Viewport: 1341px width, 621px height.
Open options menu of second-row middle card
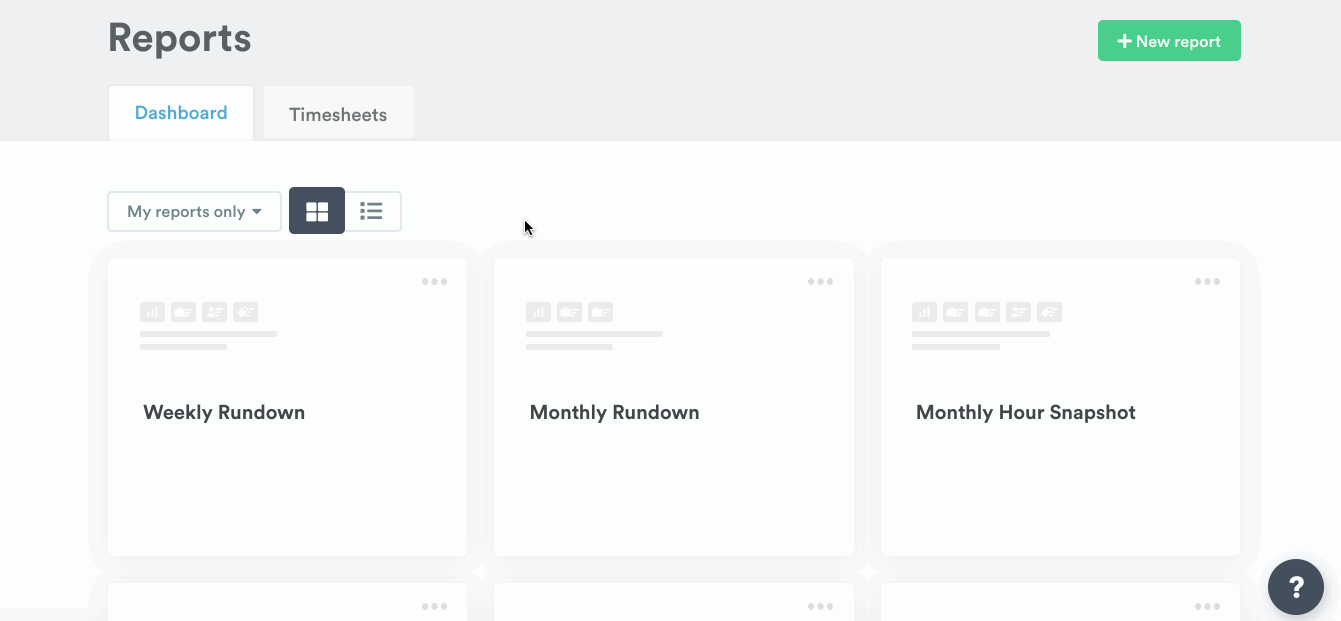[x=820, y=606]
